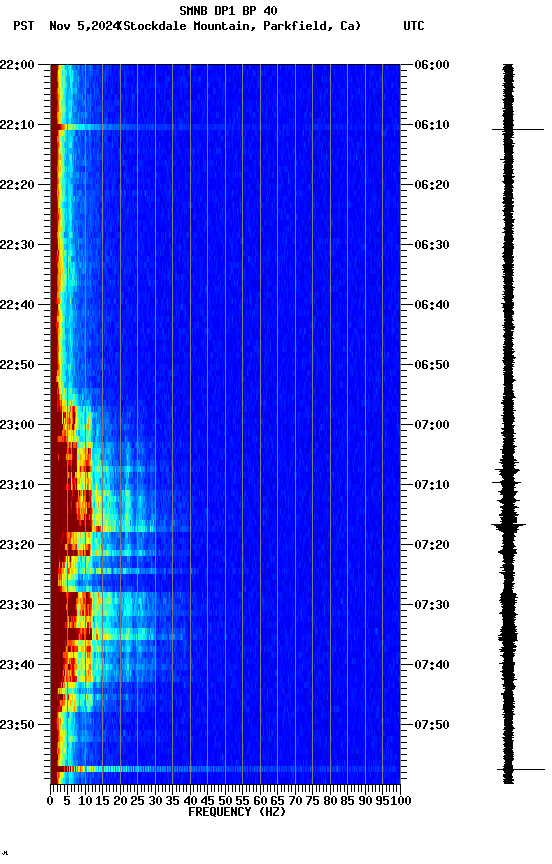Click the frequency axis label 60
552x864 pixels.
(261, 801)
